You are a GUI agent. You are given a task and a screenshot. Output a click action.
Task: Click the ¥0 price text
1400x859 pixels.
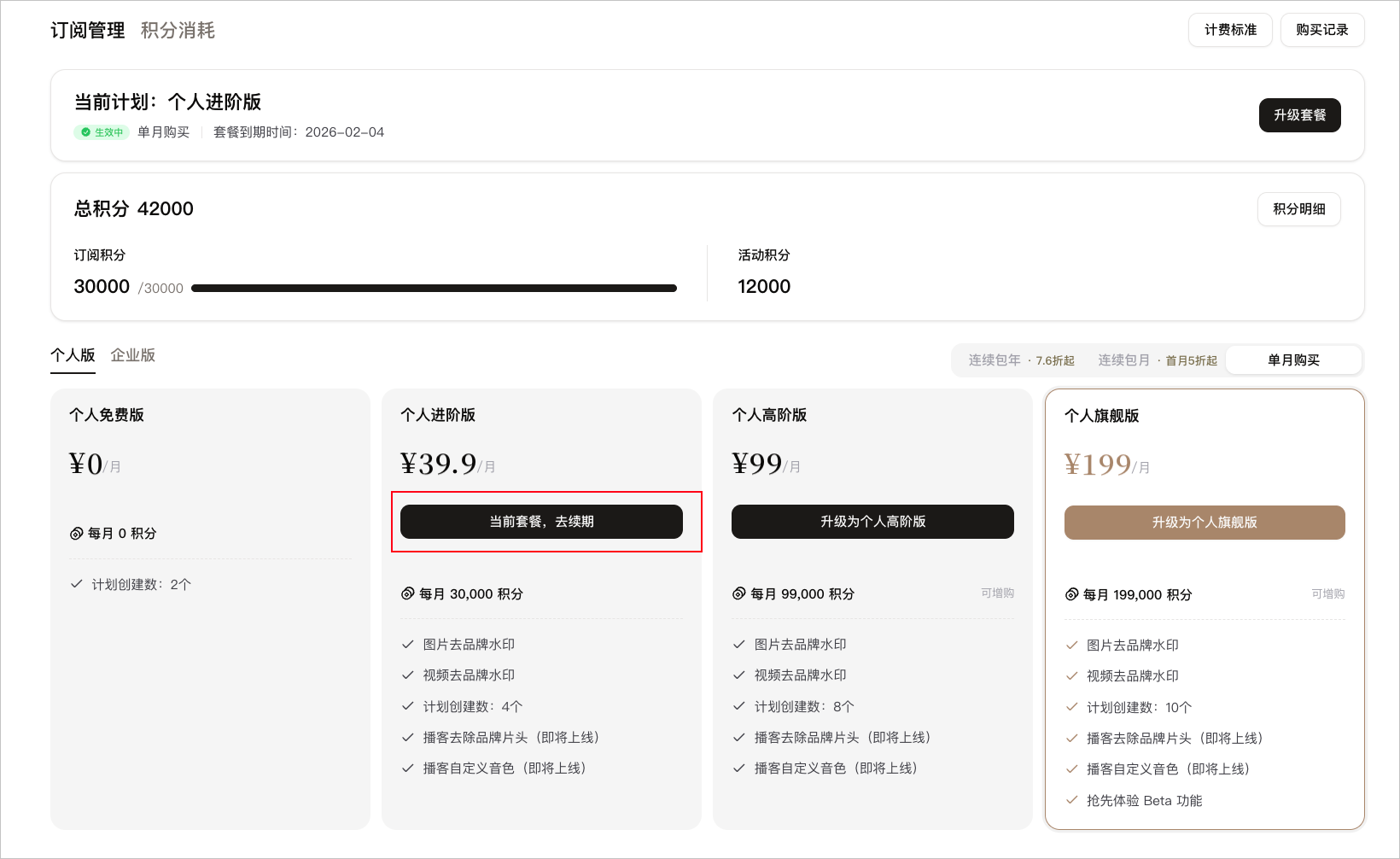[x=86, y=465]
